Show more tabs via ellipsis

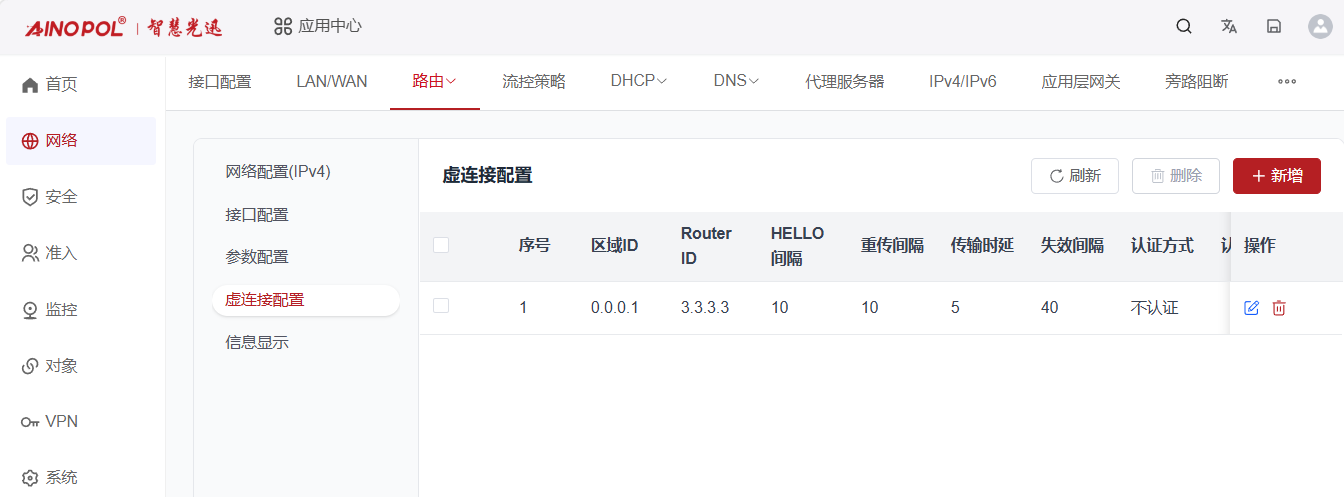(1287, 82)
